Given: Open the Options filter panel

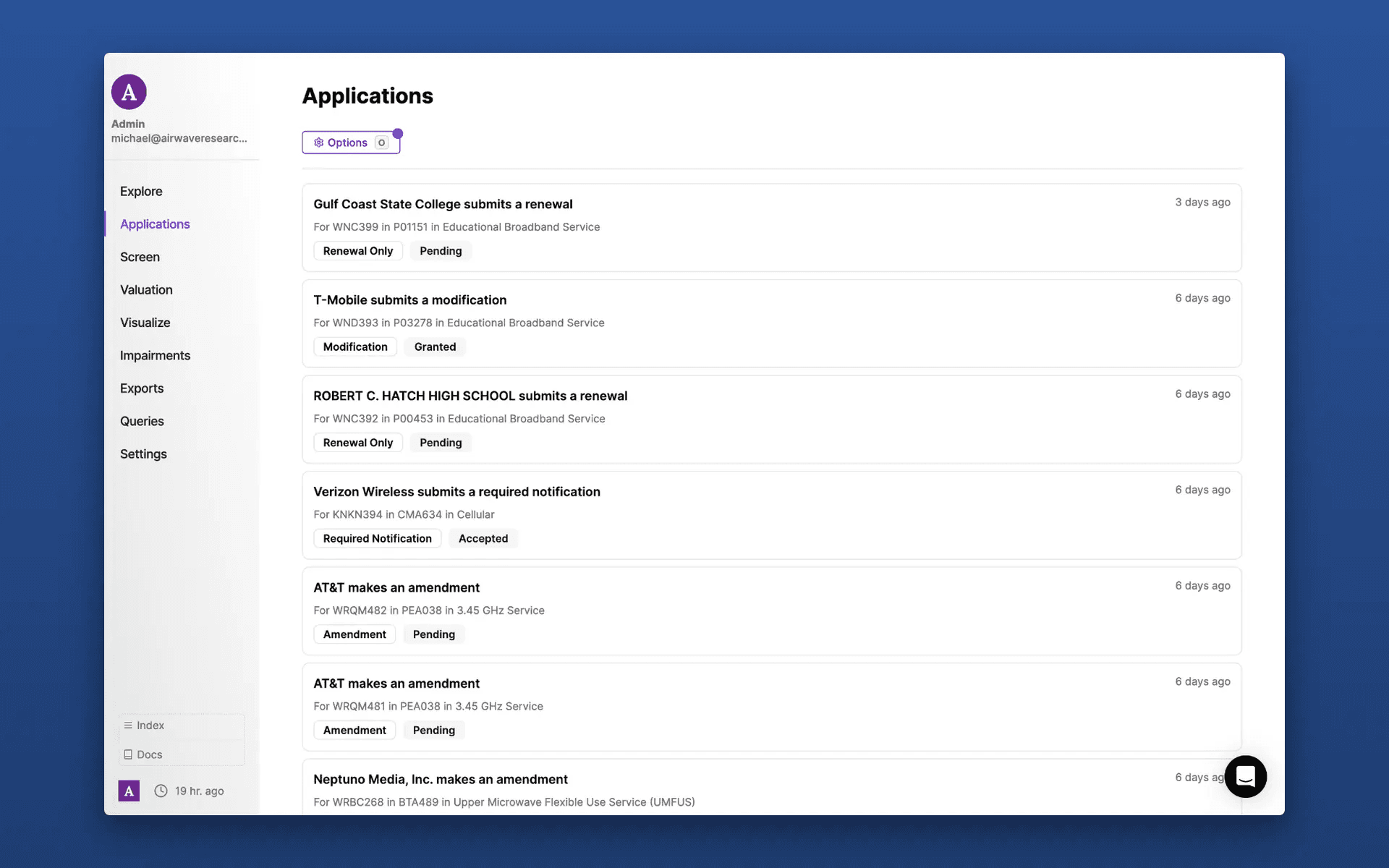Looking at the screenshot, I should (347, 142).
